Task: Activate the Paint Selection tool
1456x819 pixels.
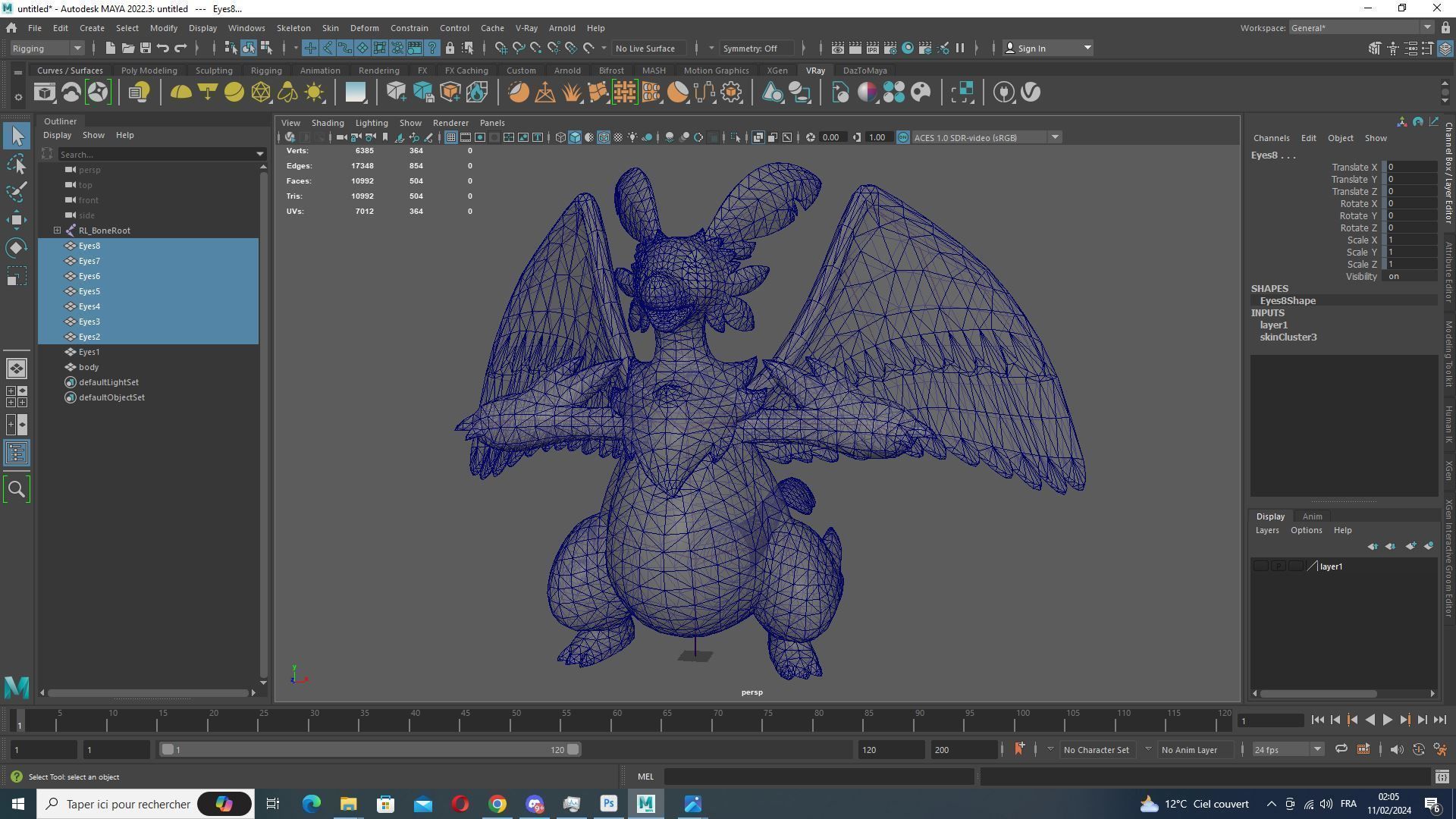Action: pos(17,192)
